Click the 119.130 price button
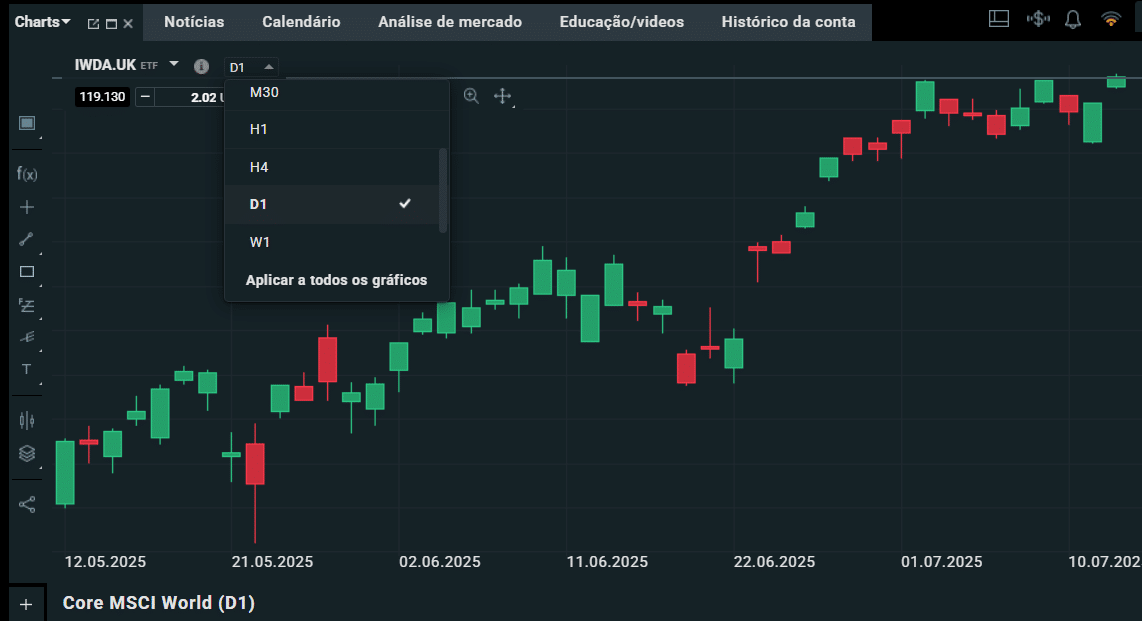Screen dimensions: 1142x621 (x=102, y=97)
